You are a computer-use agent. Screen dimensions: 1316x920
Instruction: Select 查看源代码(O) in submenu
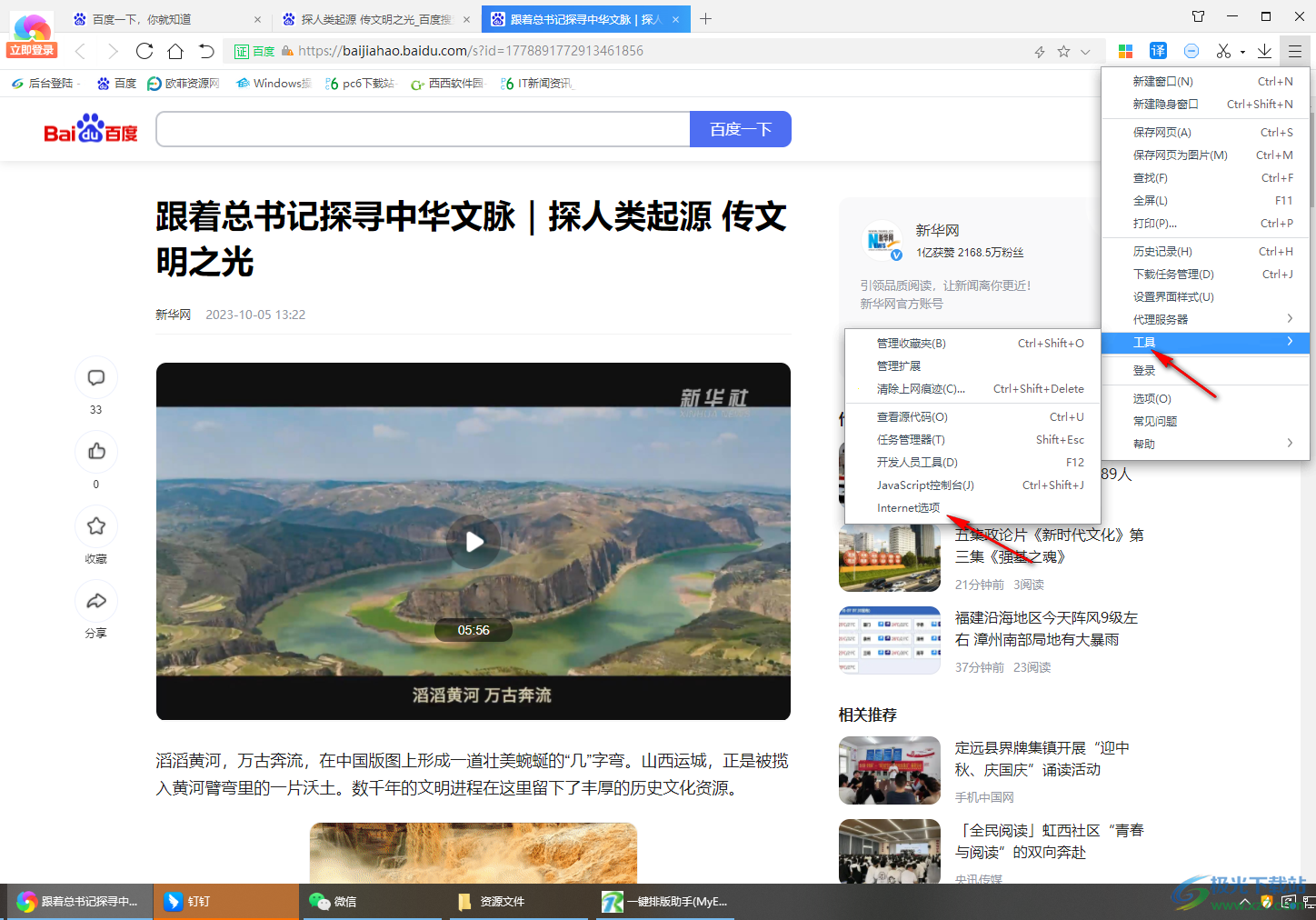tap(972, 416)
